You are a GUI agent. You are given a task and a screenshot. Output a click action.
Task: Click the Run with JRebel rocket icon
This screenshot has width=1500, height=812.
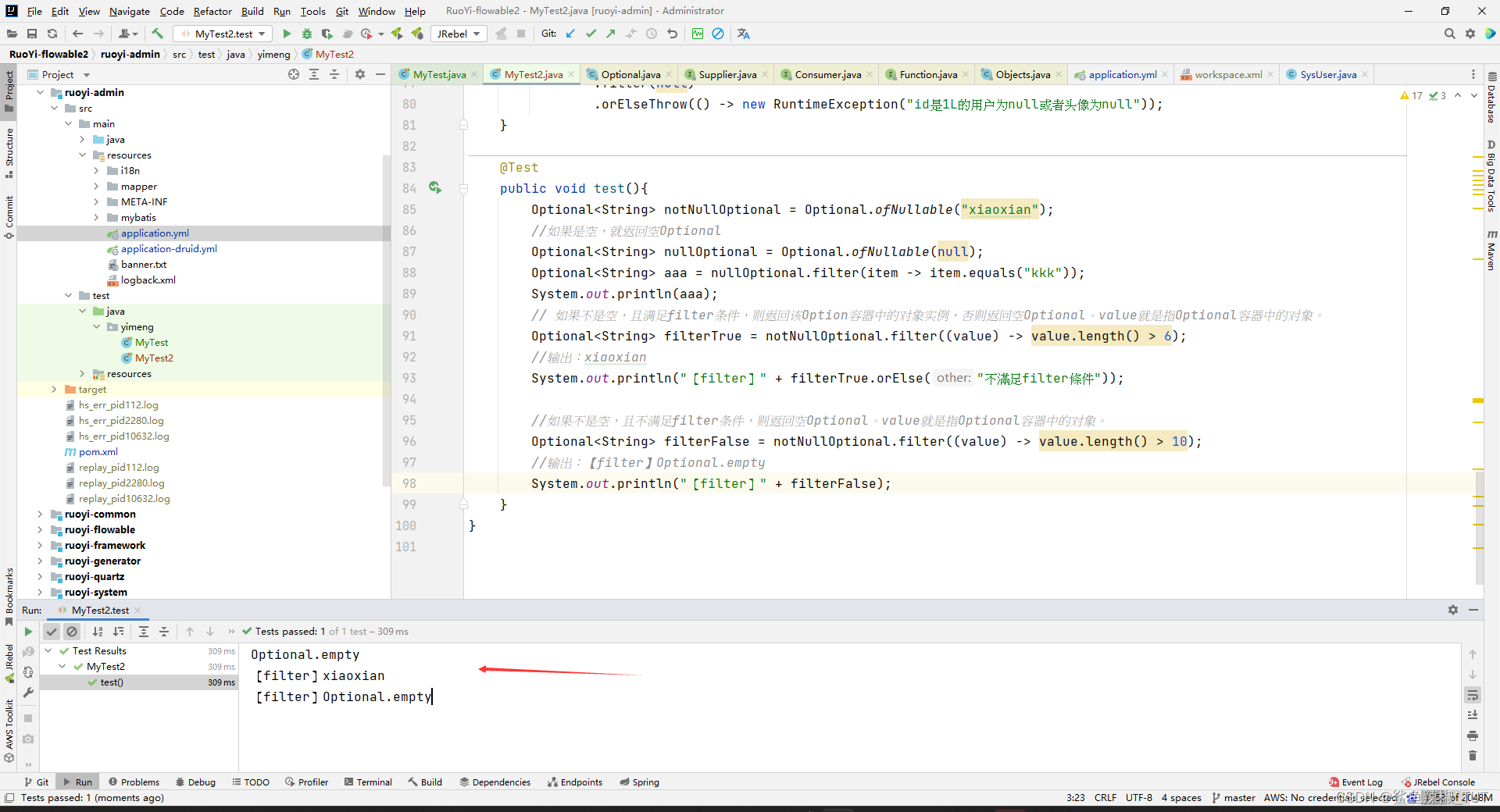click(x=397, y=34)
